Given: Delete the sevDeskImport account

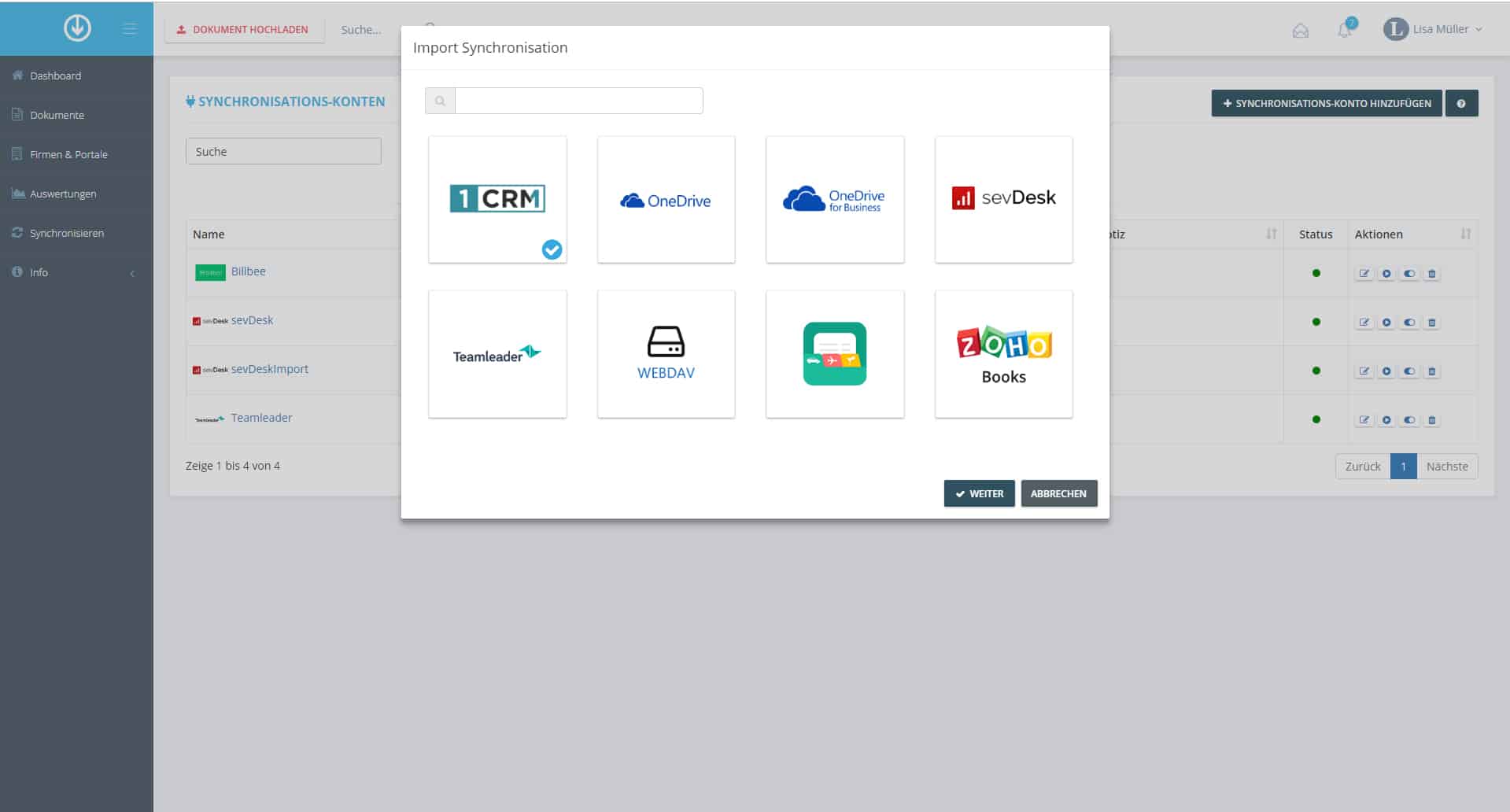Looking at the screenshot, I should point(1432,371).
